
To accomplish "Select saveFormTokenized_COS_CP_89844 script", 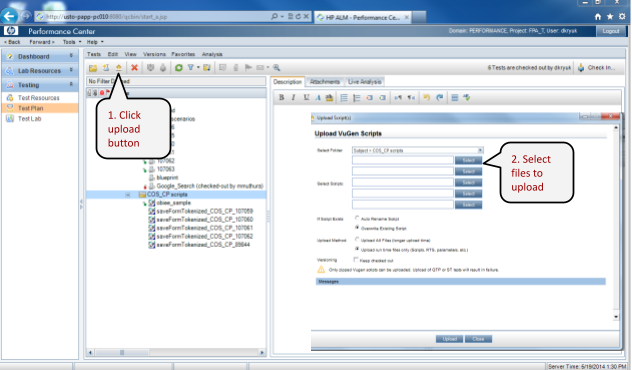I will click(x=203, y=245).
